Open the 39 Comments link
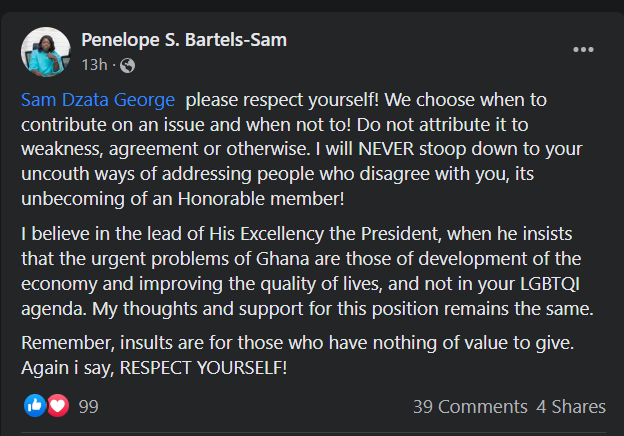The width and height of the screenshot is (624, 436). point(469,407)
